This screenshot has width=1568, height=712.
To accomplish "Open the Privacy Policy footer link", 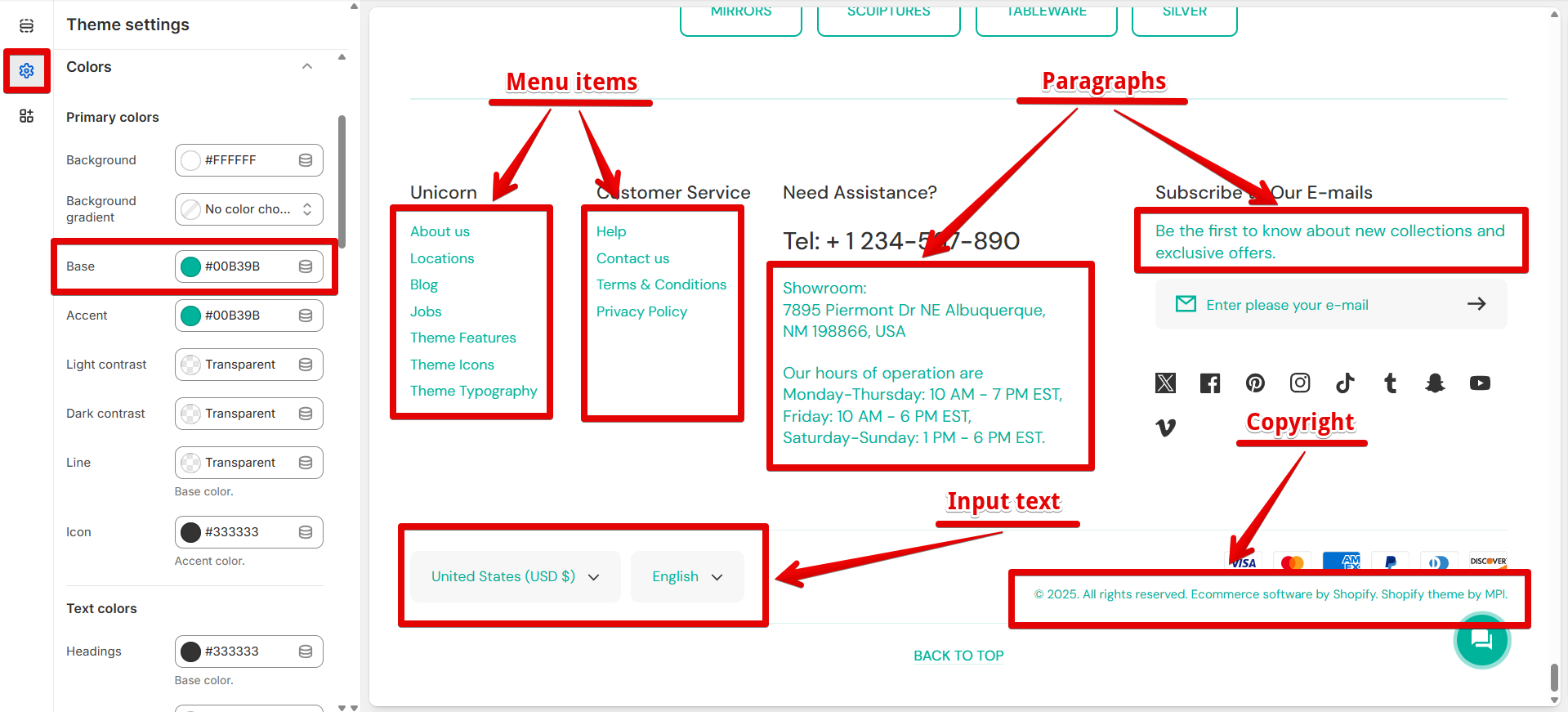I will (x=641, y=311).
